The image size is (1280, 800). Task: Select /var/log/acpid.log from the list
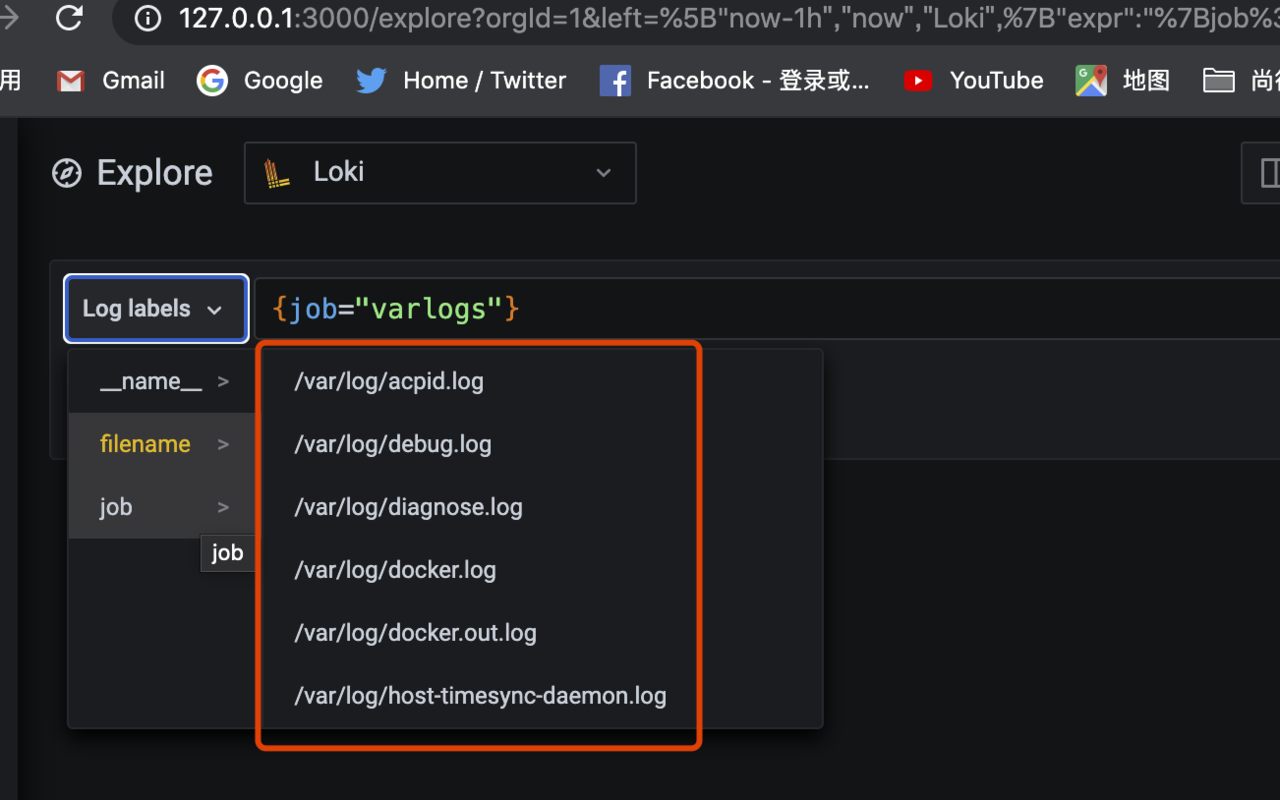coord(389,381)
